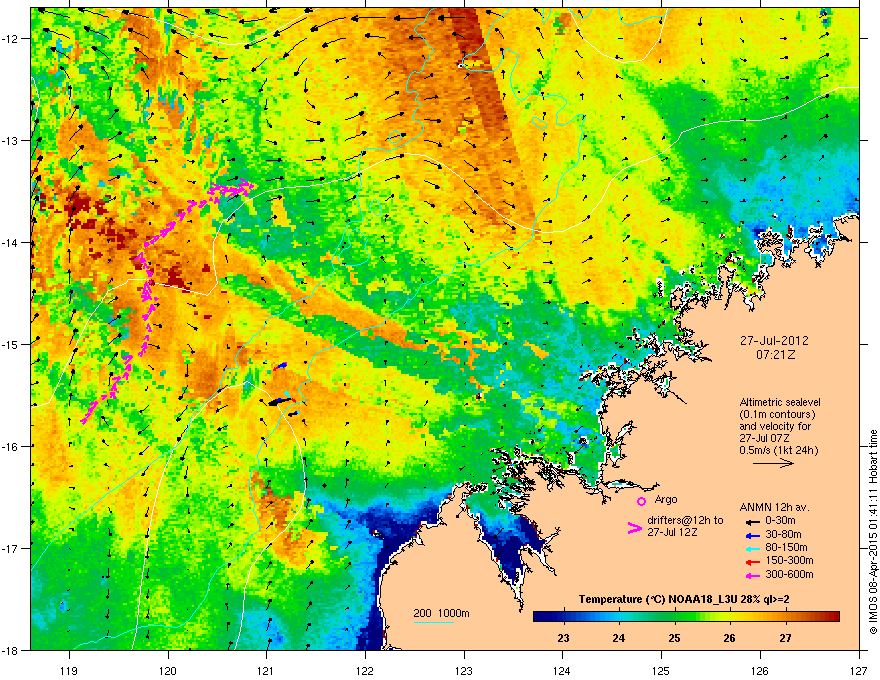Click the '0.5m/s (1kt 24h)' text
The image size is (880, 680).
coord(778,450)
